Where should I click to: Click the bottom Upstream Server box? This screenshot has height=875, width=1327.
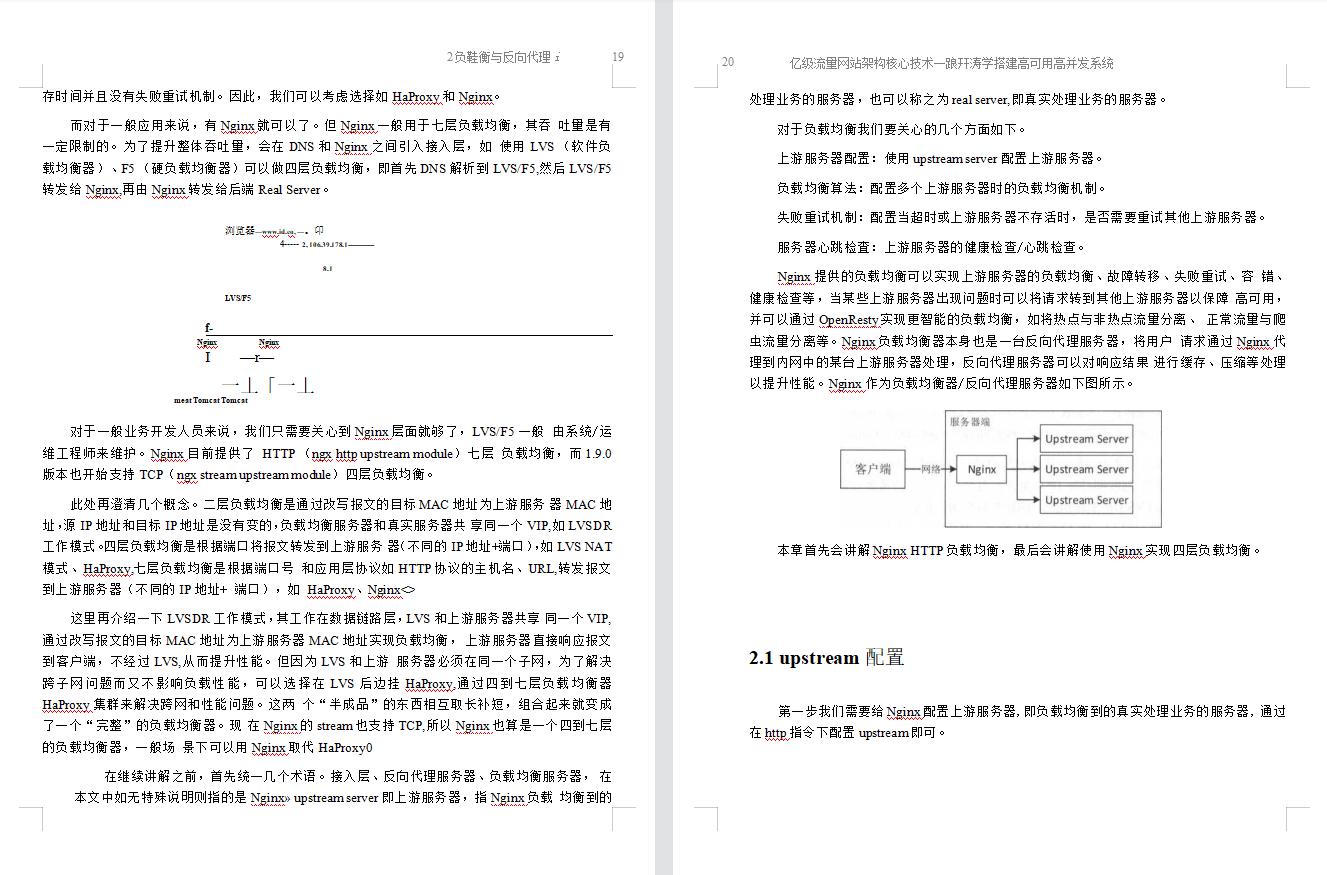click(1086, 500)
